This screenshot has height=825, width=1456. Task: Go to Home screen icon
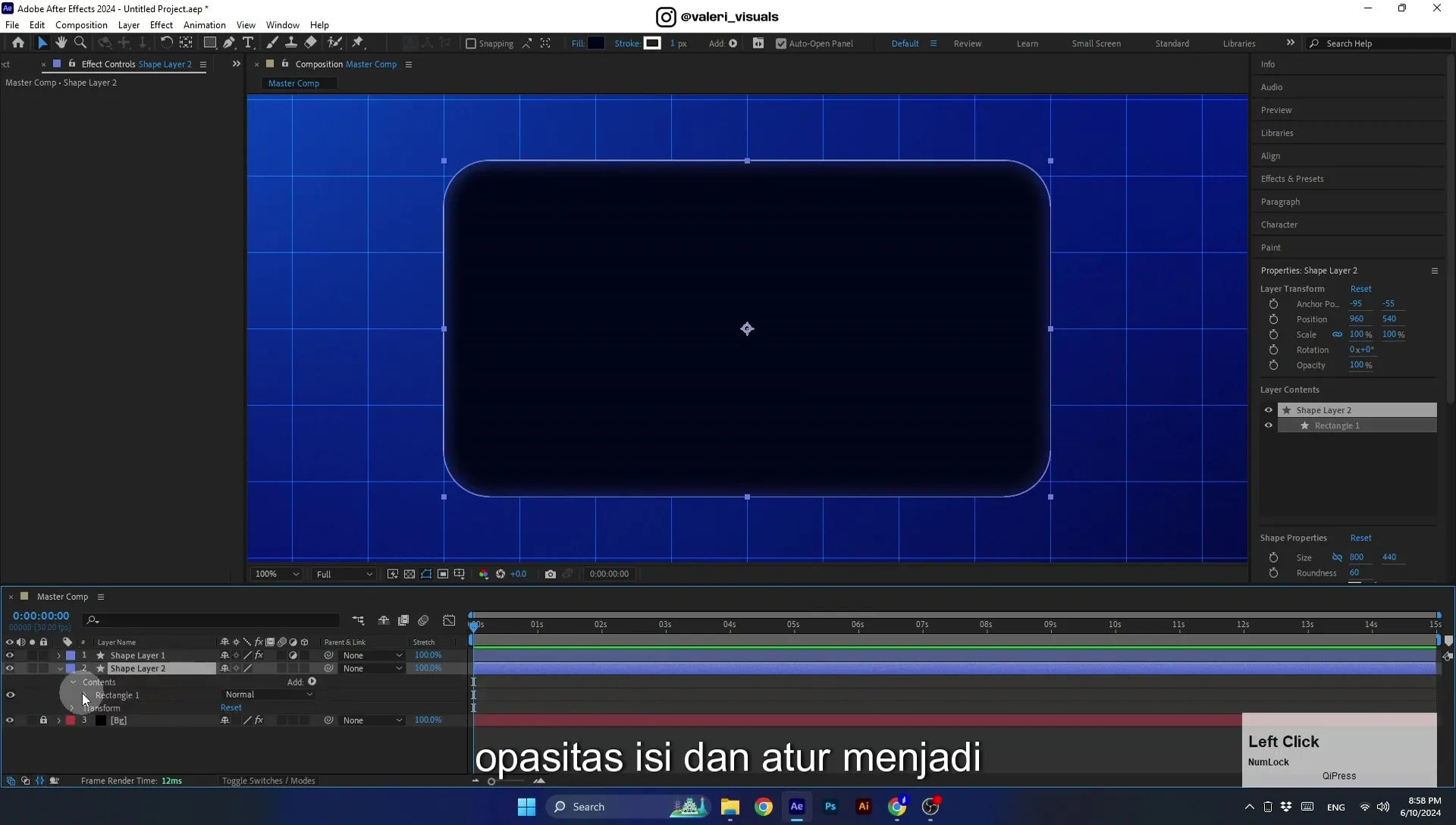tap(18, 43)
